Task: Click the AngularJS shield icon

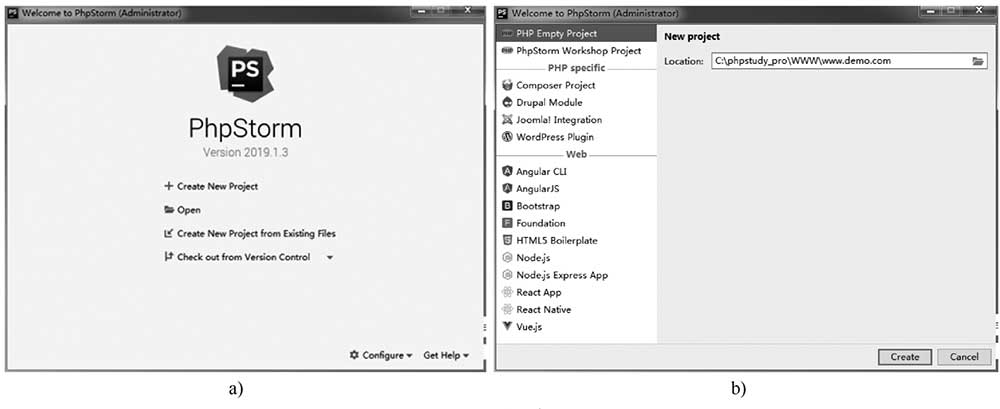Action: [508, 188]
